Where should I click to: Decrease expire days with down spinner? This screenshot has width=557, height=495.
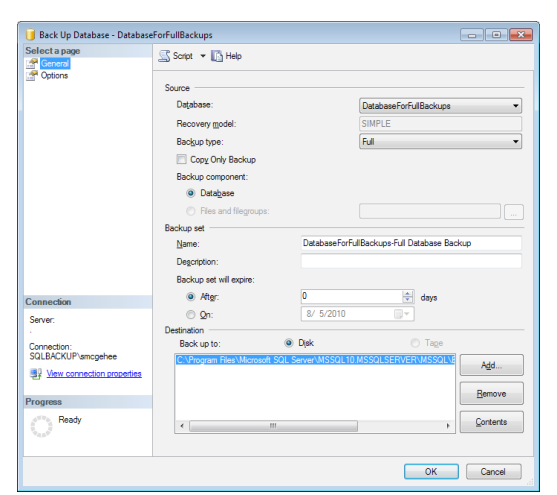point(407,300)
